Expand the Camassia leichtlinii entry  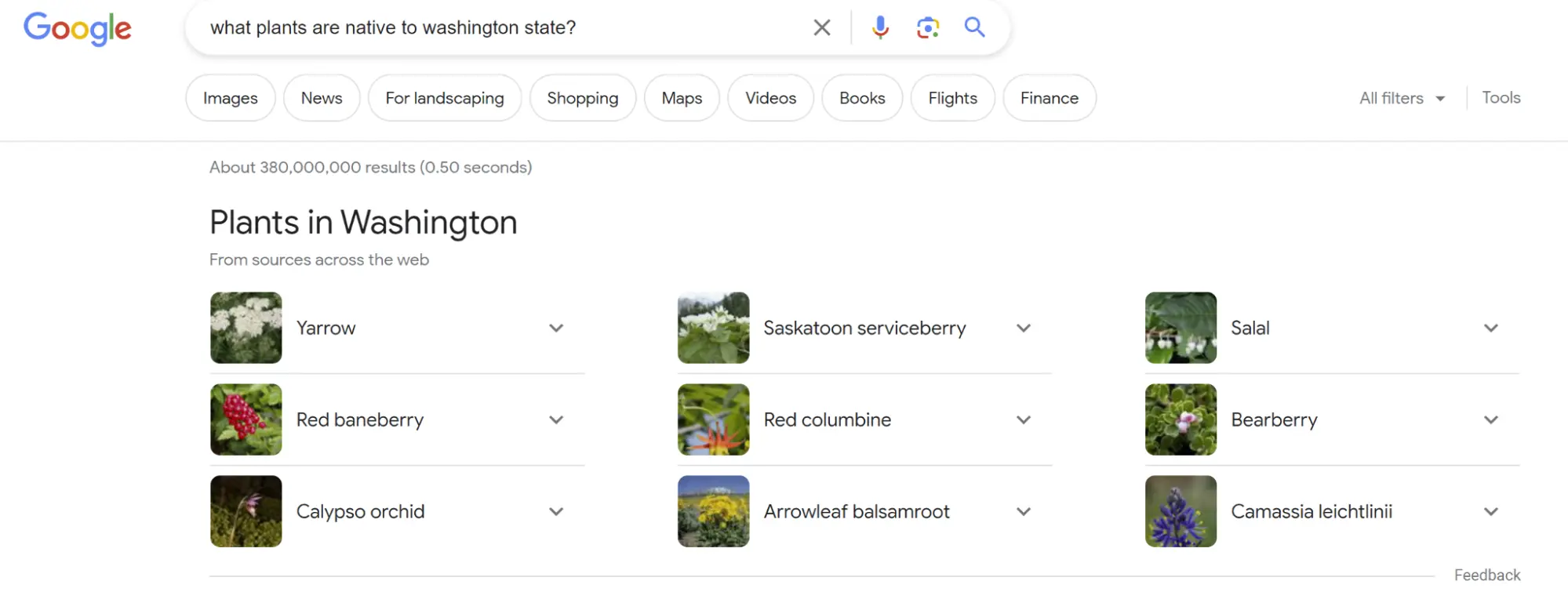pos(1490,512)
